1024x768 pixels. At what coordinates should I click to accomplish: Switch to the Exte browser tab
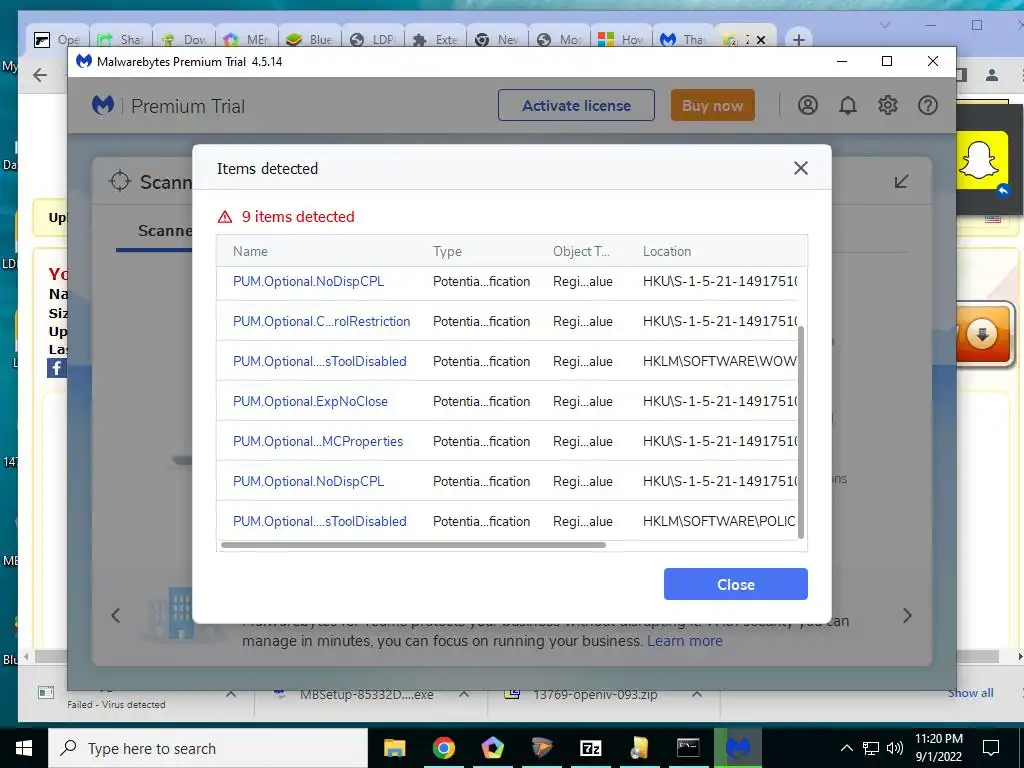point(436,39)
